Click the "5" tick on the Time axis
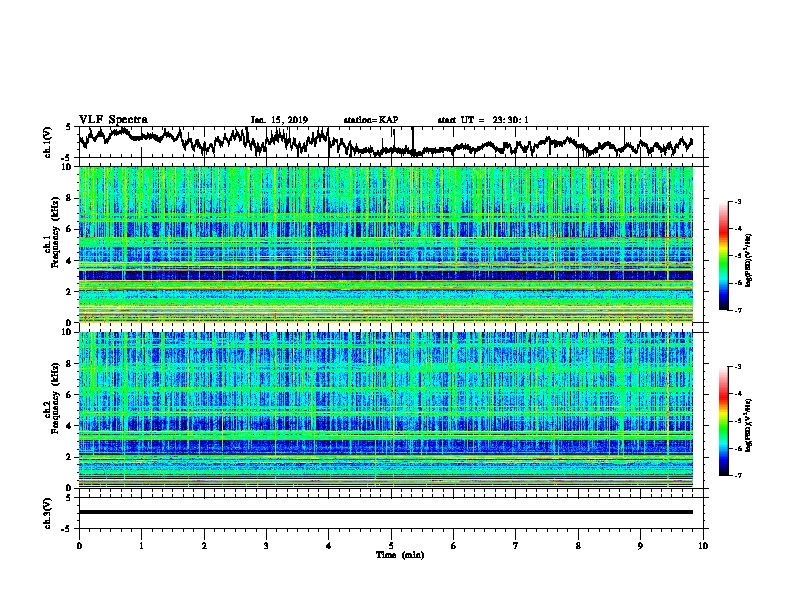Image resolution: width=792 pixels, height=612 pixels. coord(391,546)
